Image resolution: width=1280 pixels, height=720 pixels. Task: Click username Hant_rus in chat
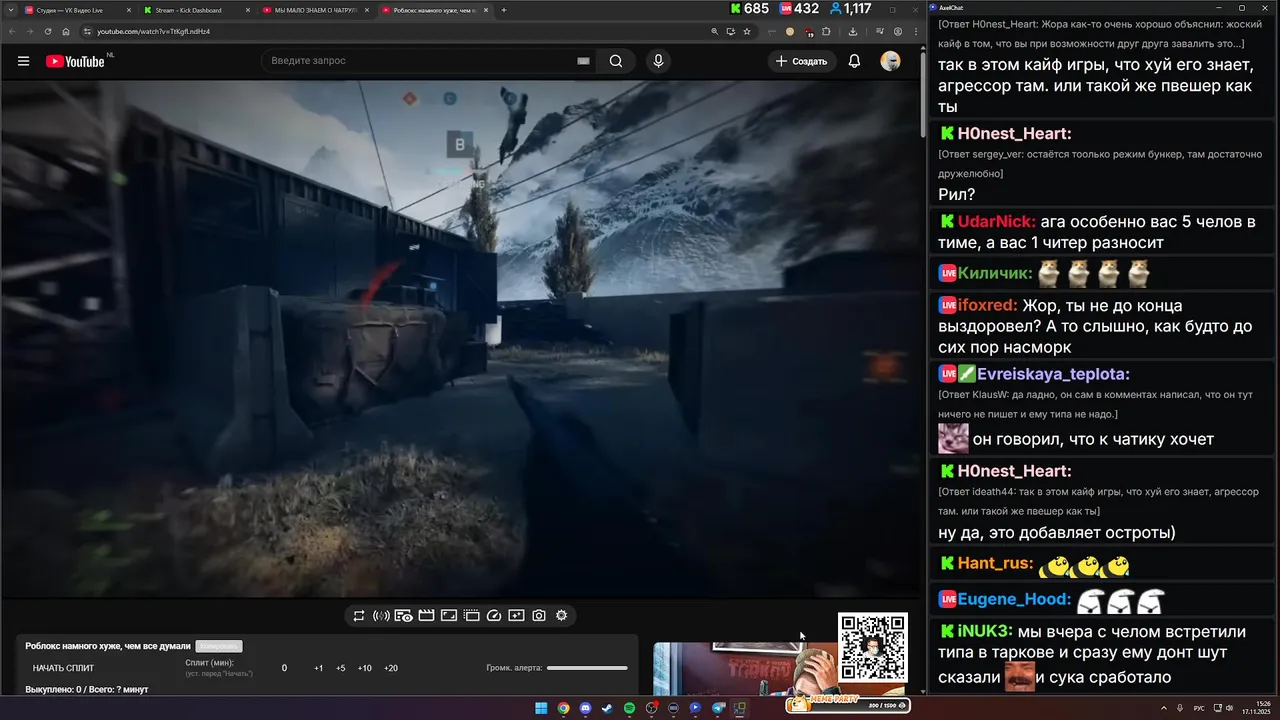pyautogui.click(x=995, y=563)
